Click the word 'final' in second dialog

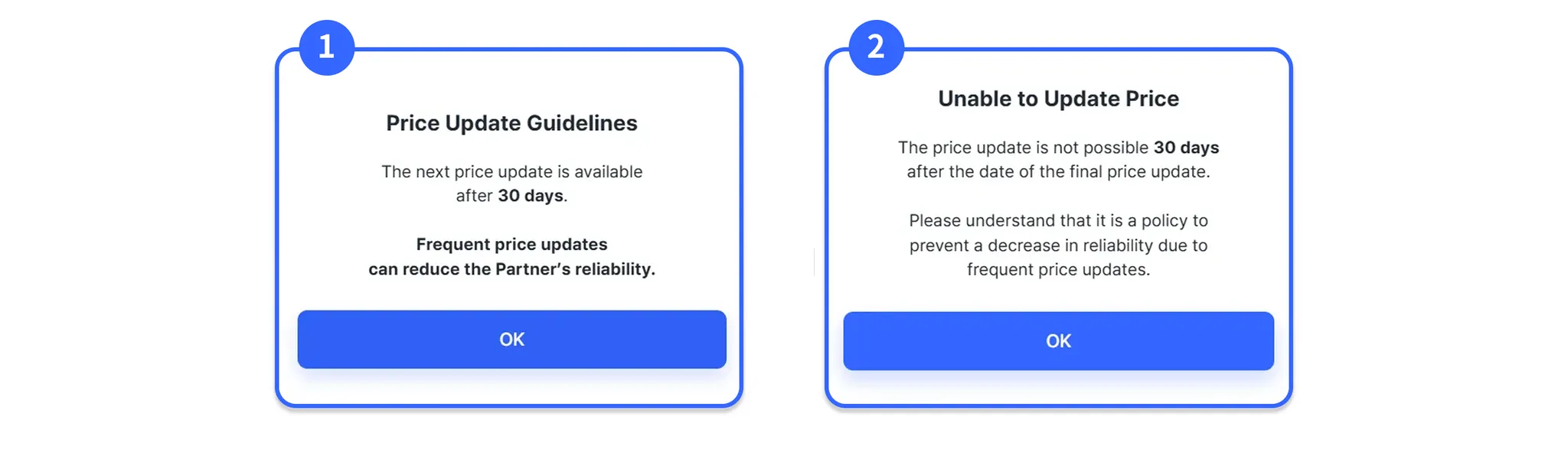pyautogui.click(x=1086, y=172)
